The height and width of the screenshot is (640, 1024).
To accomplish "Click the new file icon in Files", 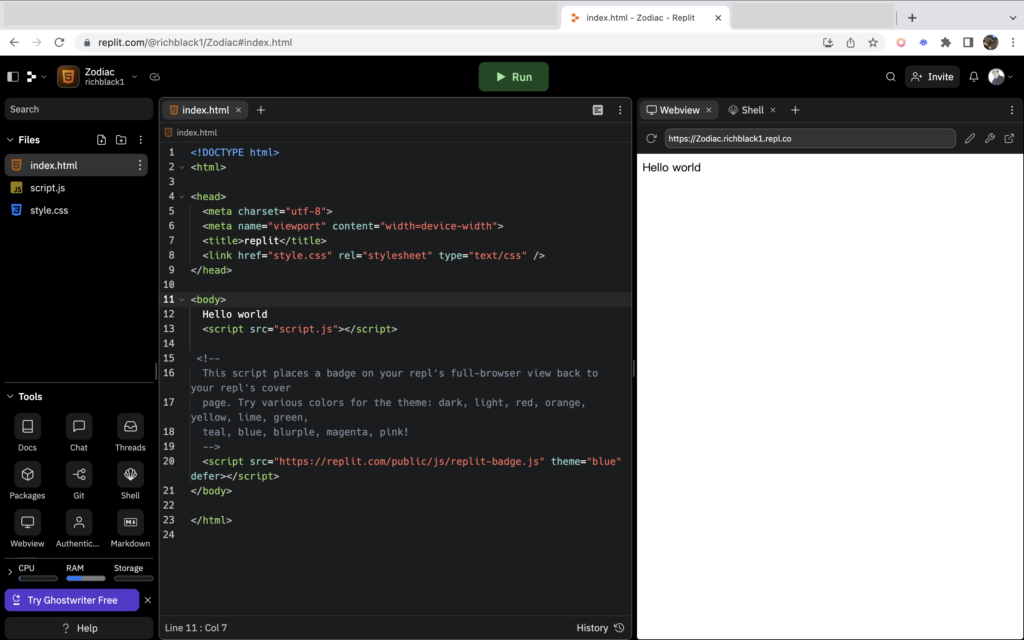I will pos(101,140).
